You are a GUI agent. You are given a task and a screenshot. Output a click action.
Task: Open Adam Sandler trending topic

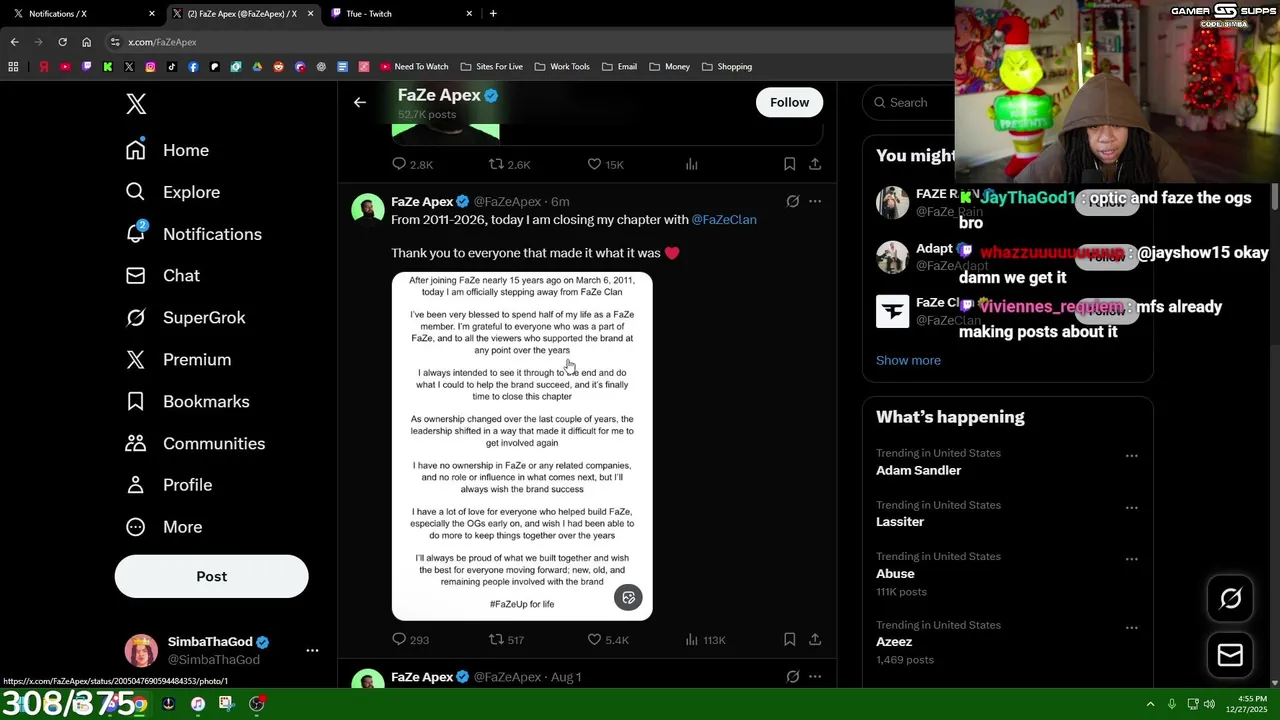pos(918,470)
